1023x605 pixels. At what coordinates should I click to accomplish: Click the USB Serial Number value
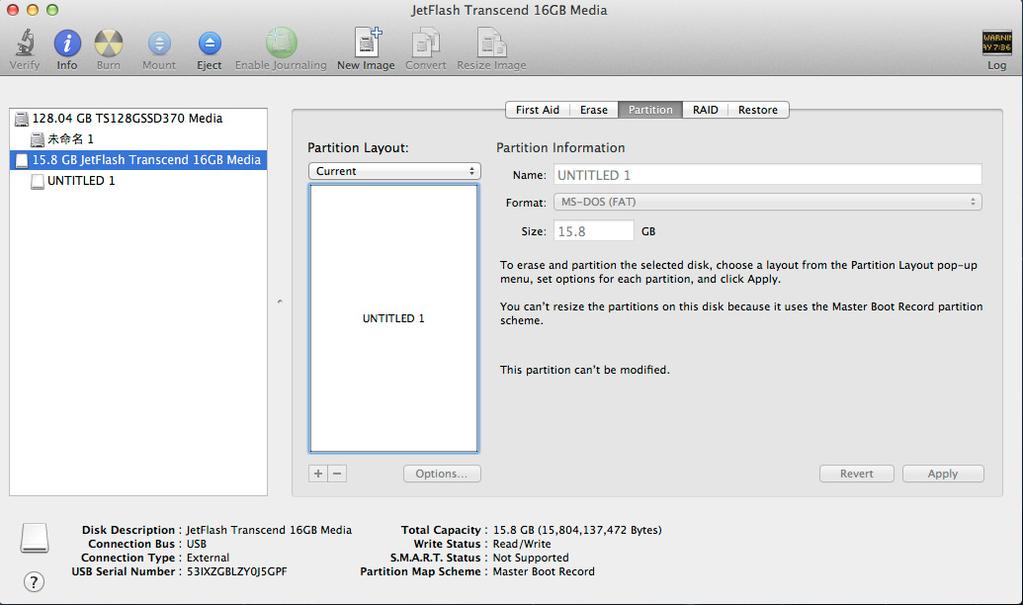[x=237, y=572]
